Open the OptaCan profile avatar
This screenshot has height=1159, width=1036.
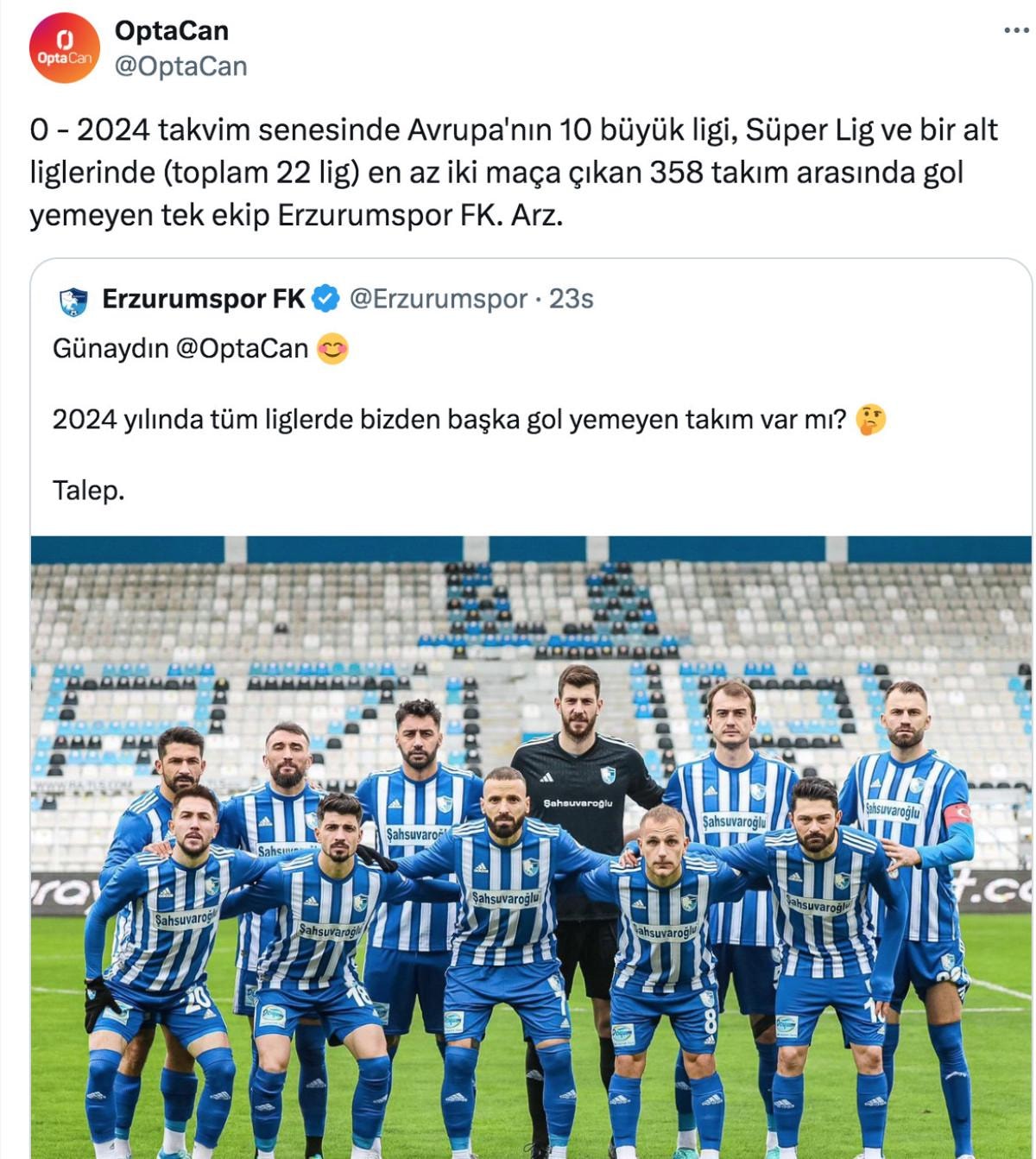(x=65, y=48)
